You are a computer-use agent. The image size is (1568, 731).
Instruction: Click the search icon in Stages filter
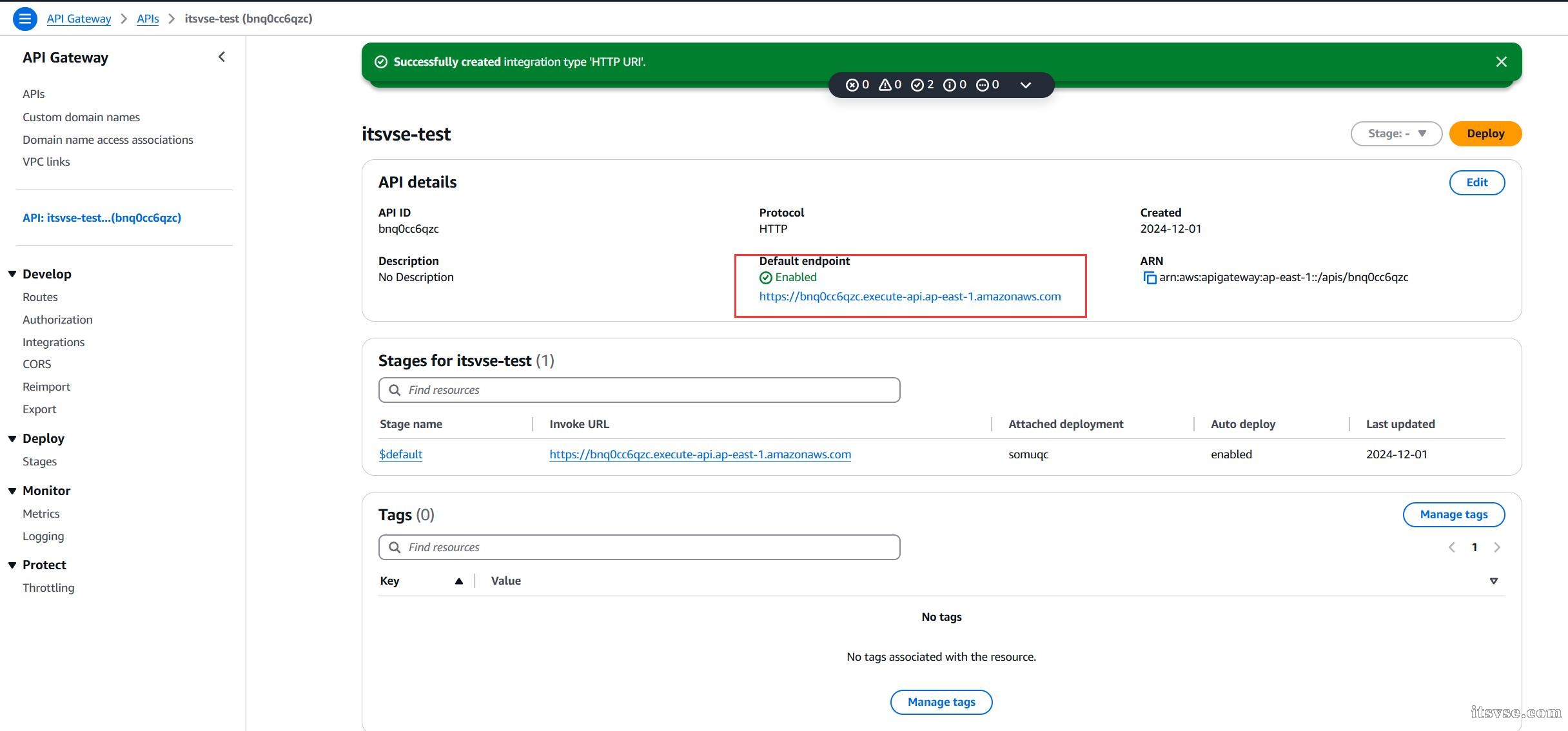pyautogui.click(x=395, y=390)
